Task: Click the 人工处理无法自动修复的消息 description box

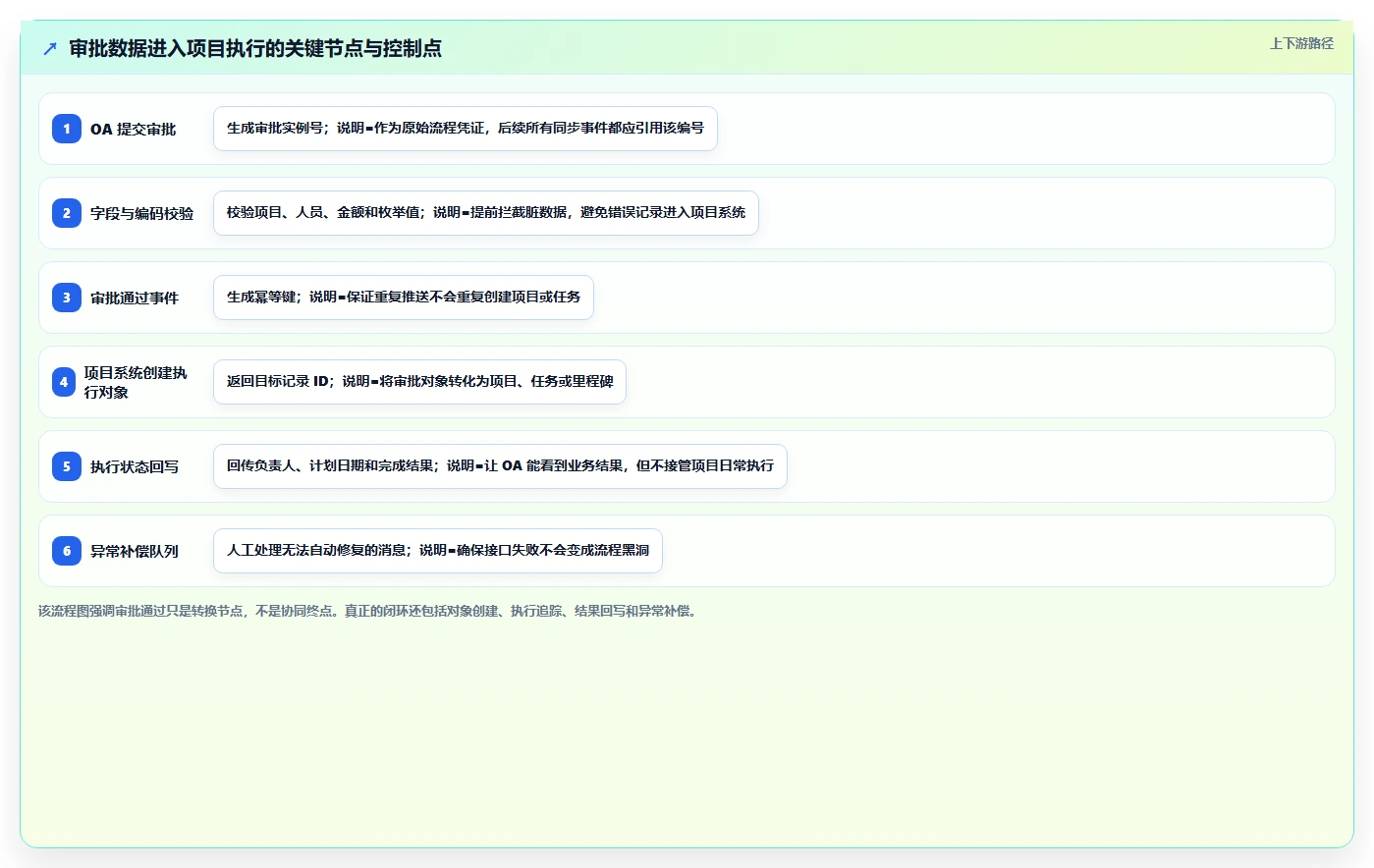Action: pos(438,551)
